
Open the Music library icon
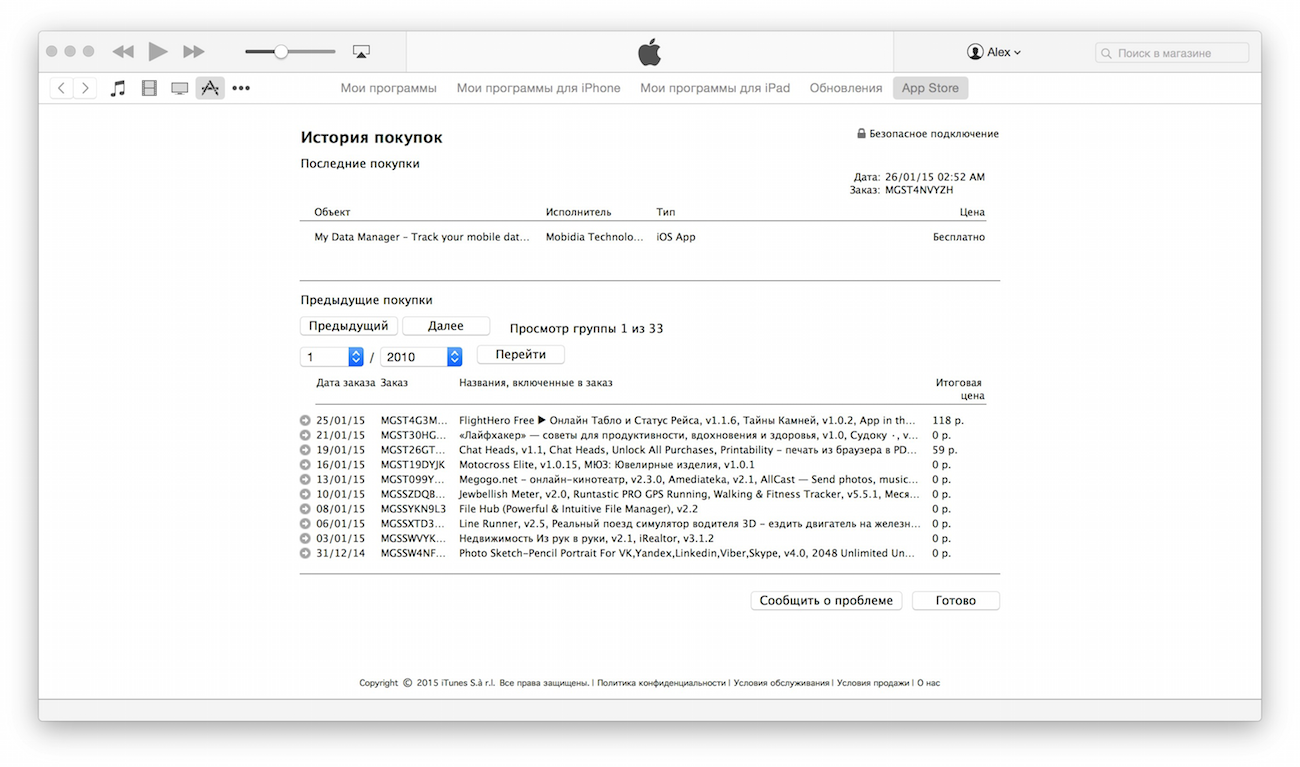click(x=118, y=88)
